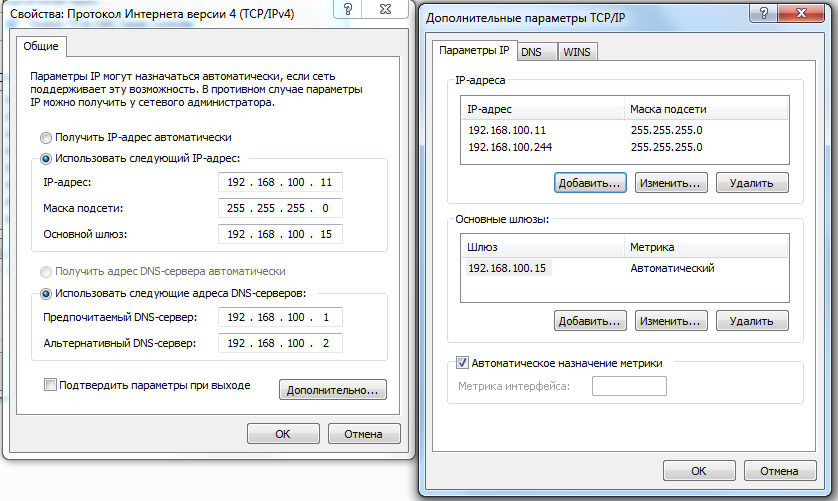Select 'Использовать следующие адреса DNS-серверов' option
The height and width of the screenshot is (501, 838).
point(46,293)
